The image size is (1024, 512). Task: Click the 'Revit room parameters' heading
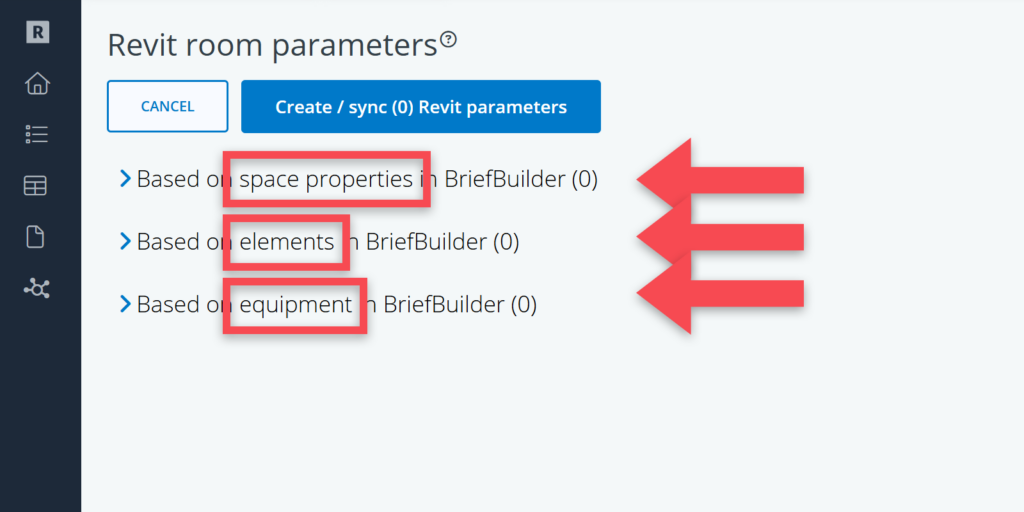(x=272, y=46)
